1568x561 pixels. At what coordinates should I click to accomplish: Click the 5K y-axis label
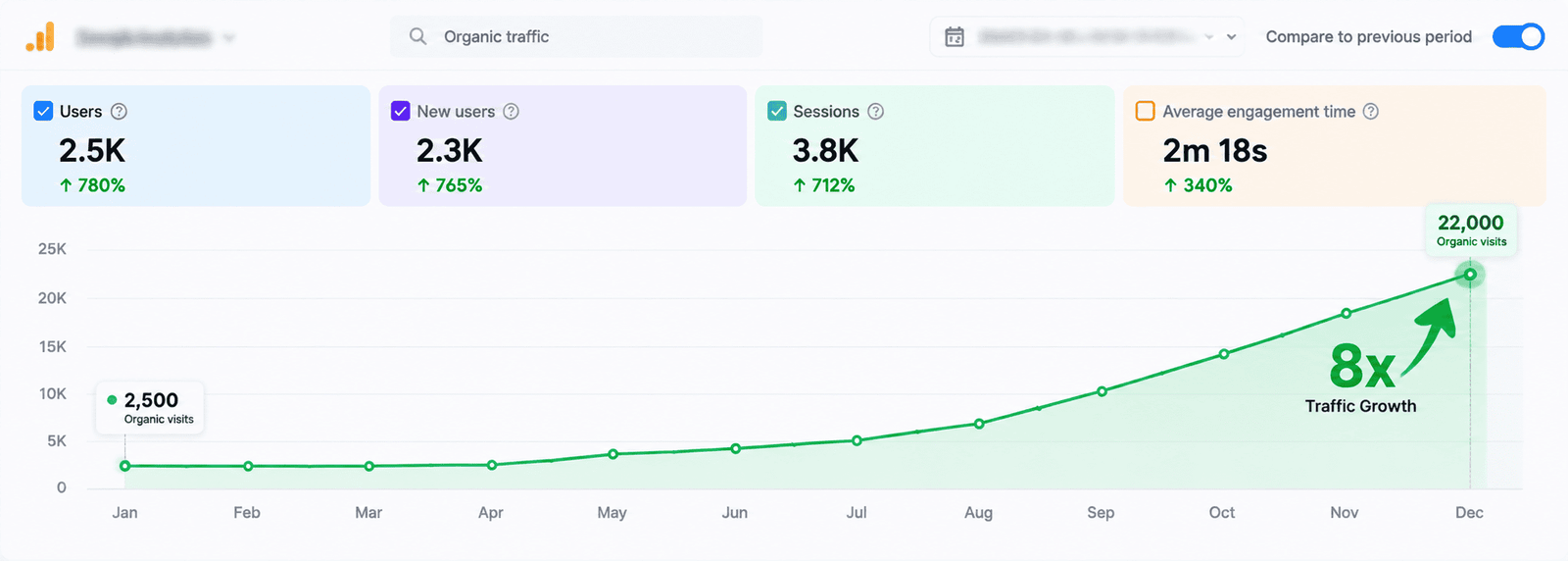[57, 441]
